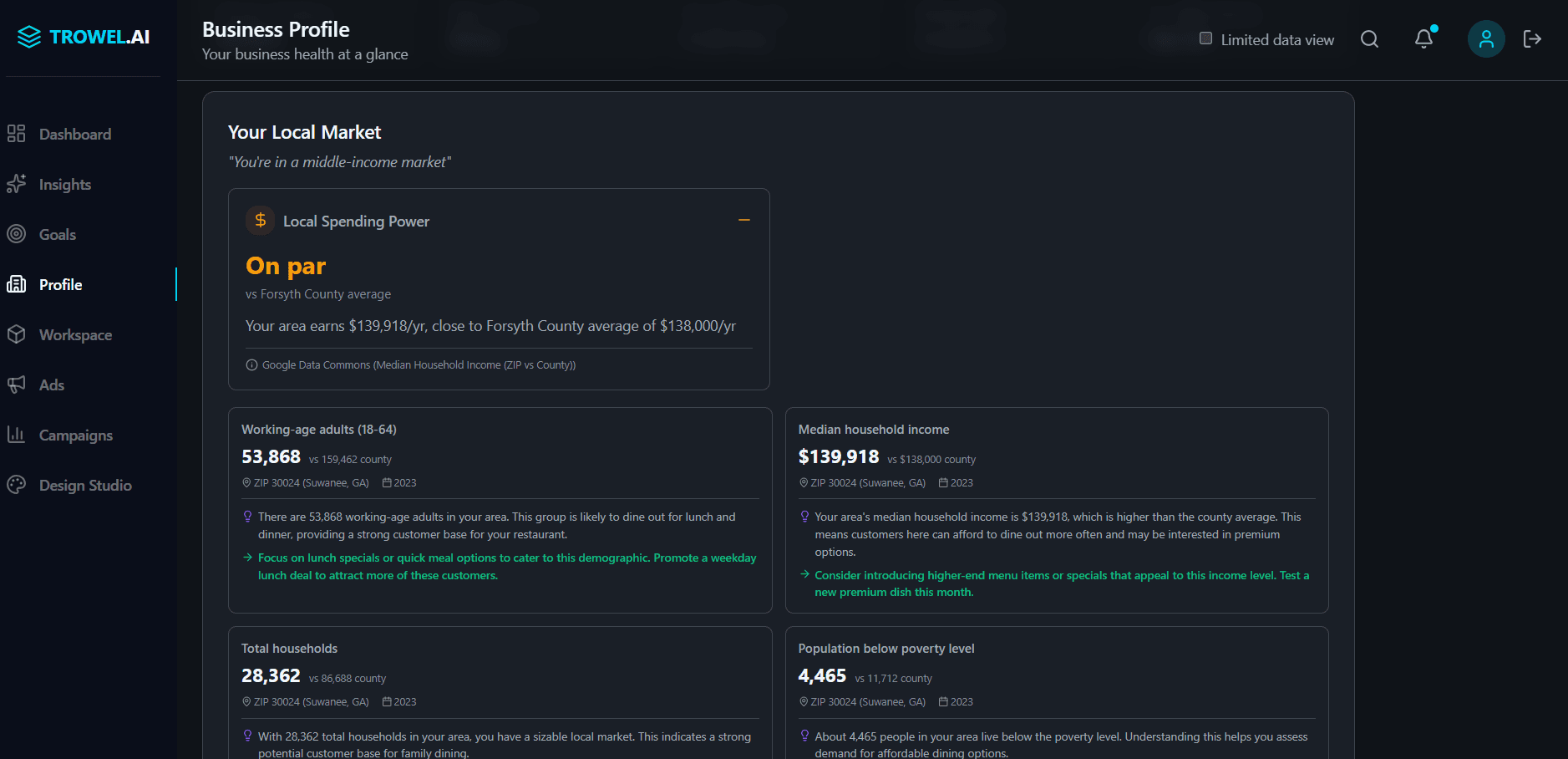Click the location pin in Median household income card
The width and height of the screenshot is (1568, 759).
pos(804,483)
